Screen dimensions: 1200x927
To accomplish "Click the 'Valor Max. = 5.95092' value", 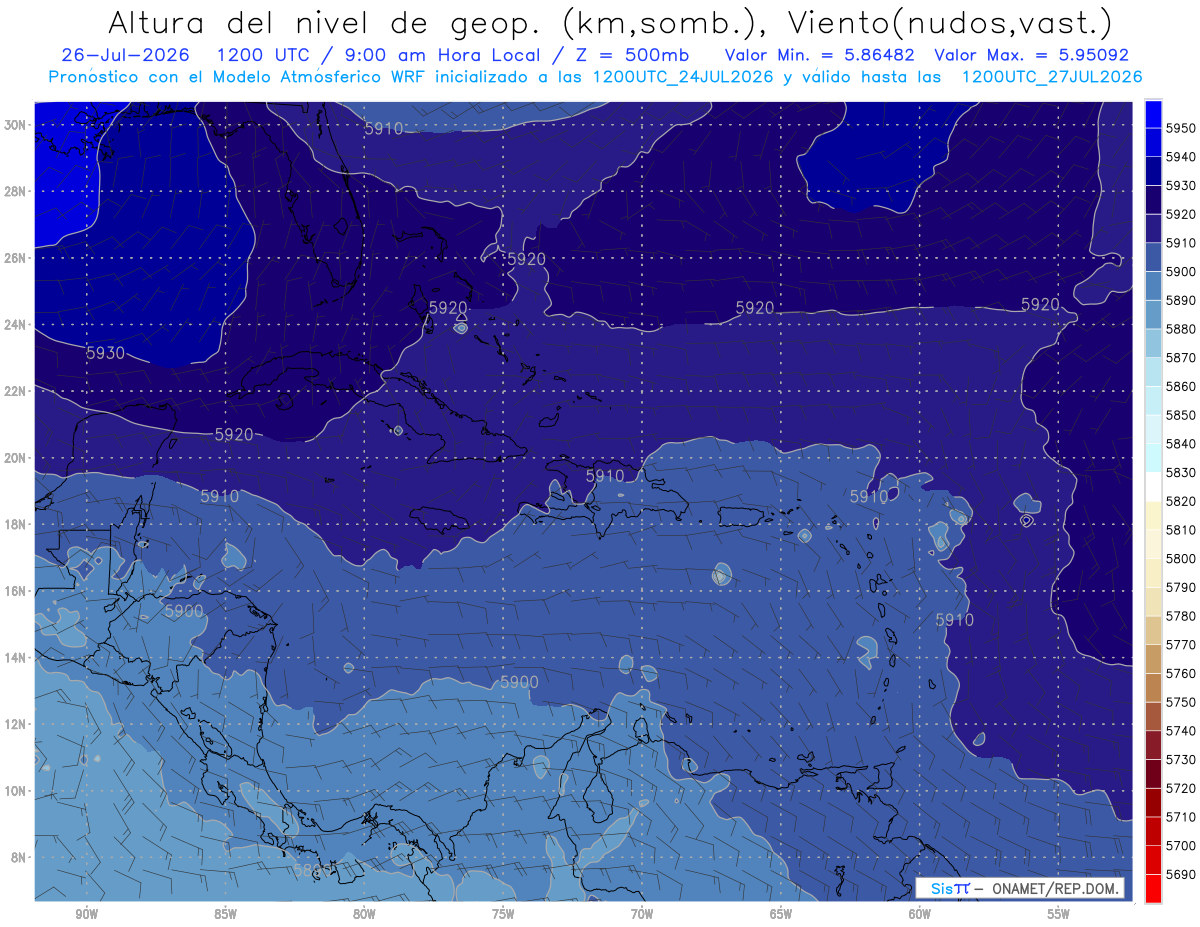I will coord(1032,55).
